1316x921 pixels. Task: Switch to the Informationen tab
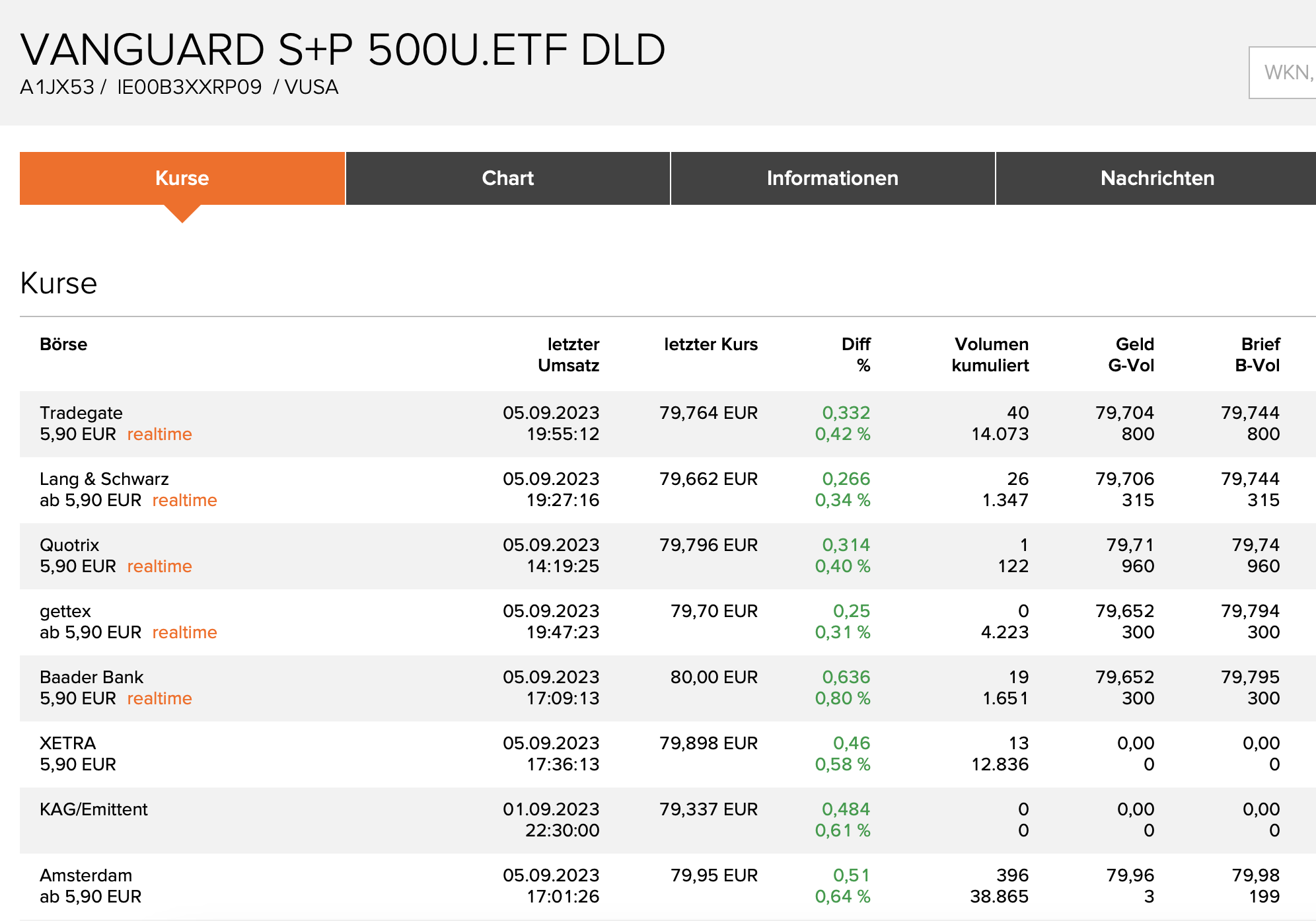click(x=832, y=178)
